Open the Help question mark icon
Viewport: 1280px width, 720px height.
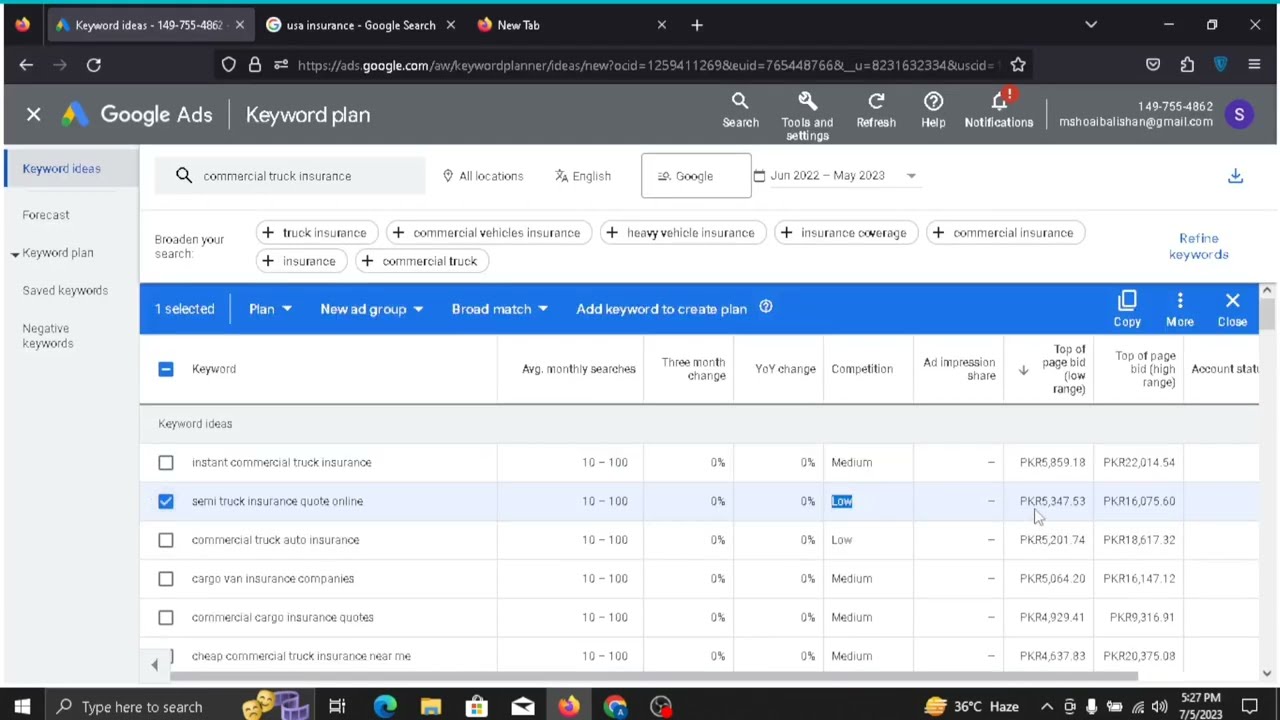tap(933, 110)
